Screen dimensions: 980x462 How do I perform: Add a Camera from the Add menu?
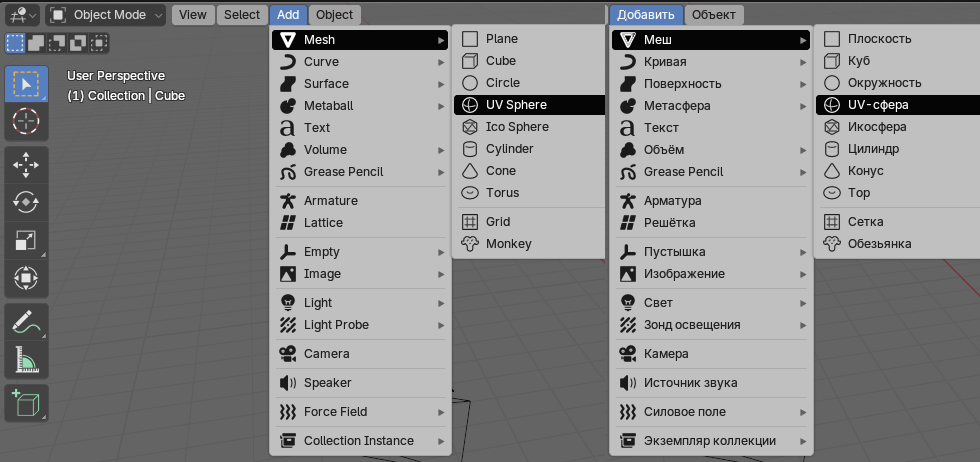361,354
